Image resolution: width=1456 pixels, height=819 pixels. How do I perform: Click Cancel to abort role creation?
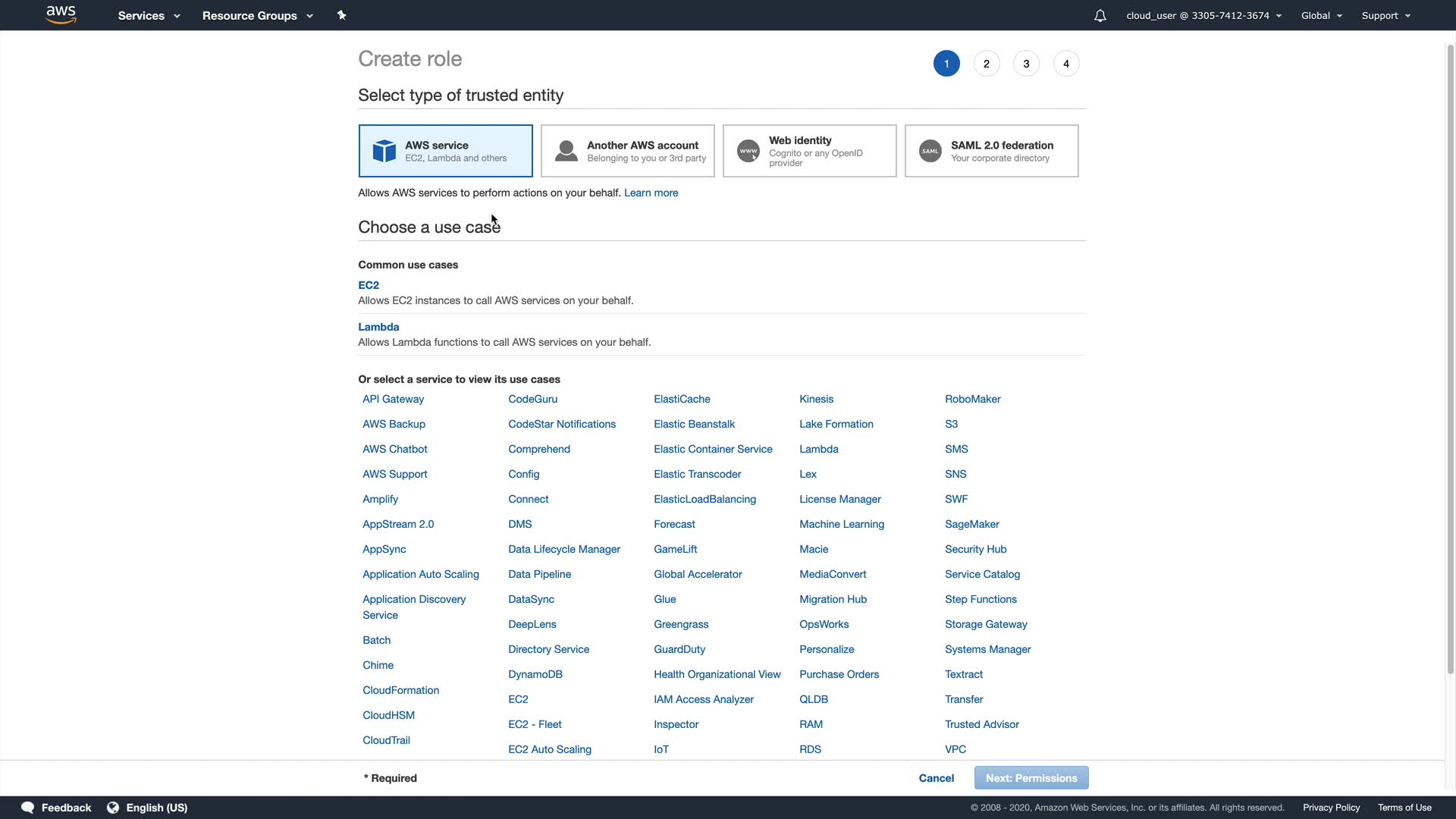click(936, 778)
